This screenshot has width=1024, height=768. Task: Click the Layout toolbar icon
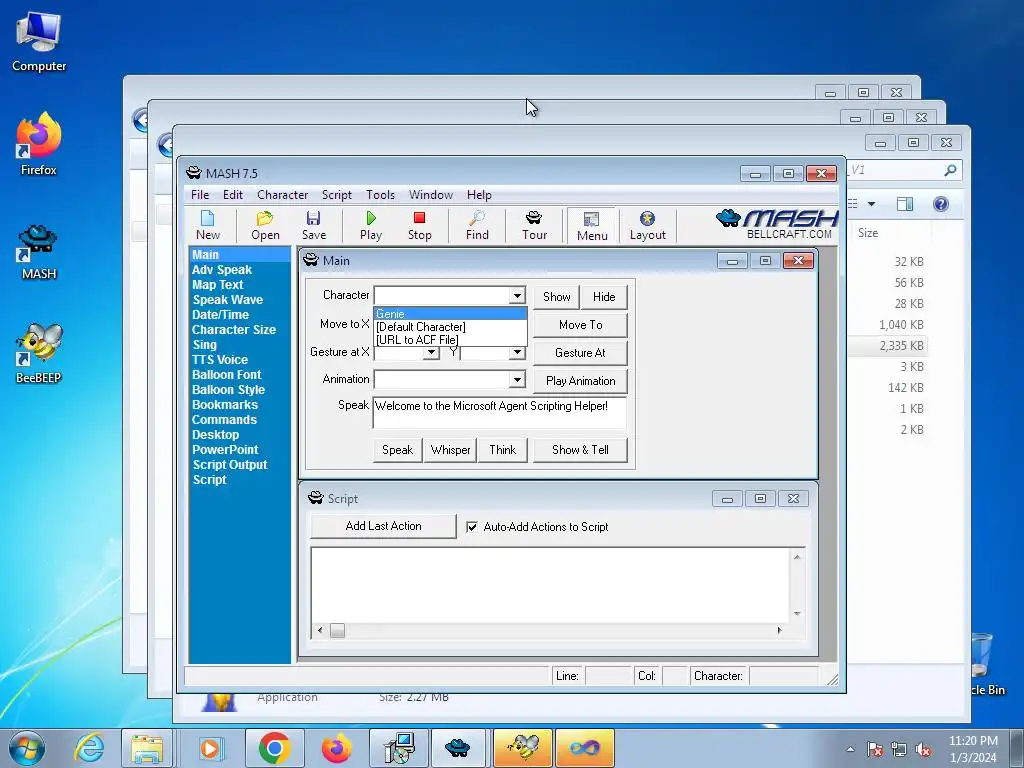click(x=647, y=226)
